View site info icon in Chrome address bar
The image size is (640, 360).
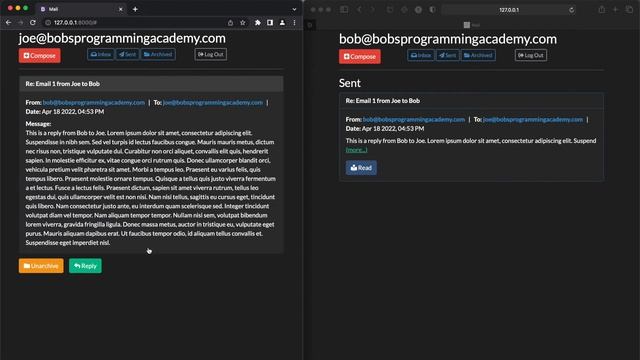48,23
